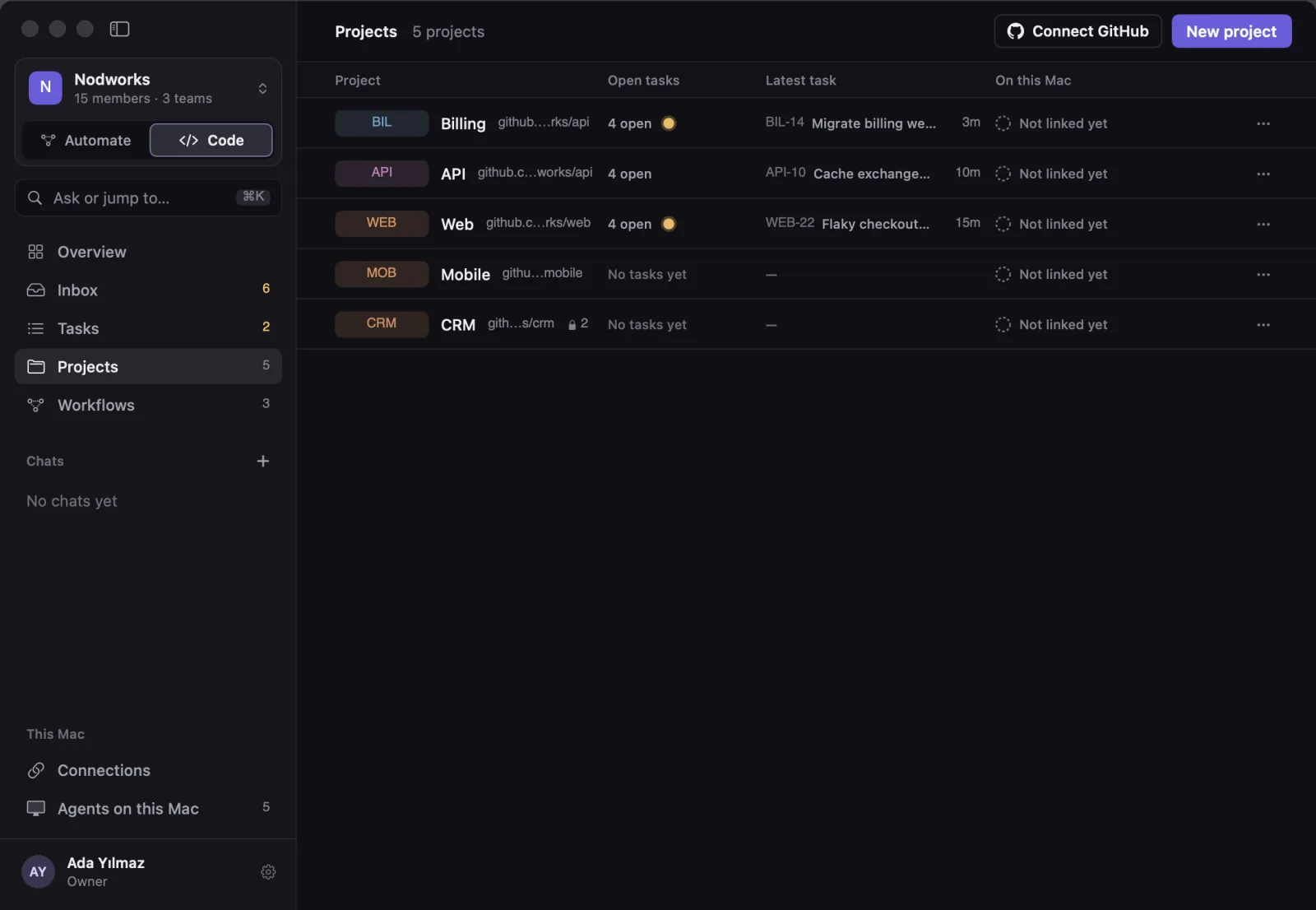
Task: Click the not-linked dashed circle for Billing
Action: click(x=1003, y=123)
